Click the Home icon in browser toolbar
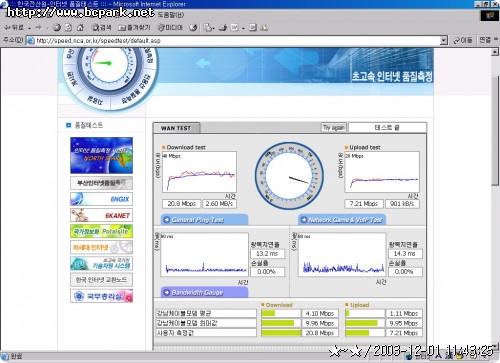This screenshot has height=363, width=500. [80, 27]
